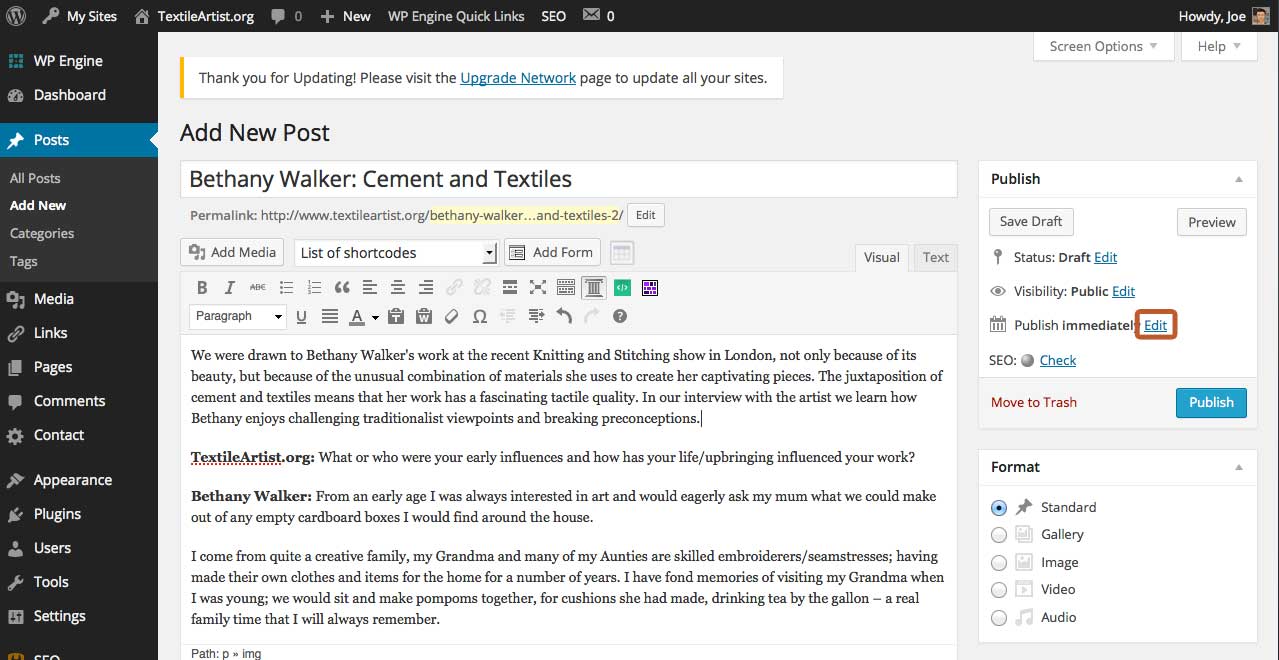Align text center
The height and width of the screenshot is (660, 1279).
[398, 288]
